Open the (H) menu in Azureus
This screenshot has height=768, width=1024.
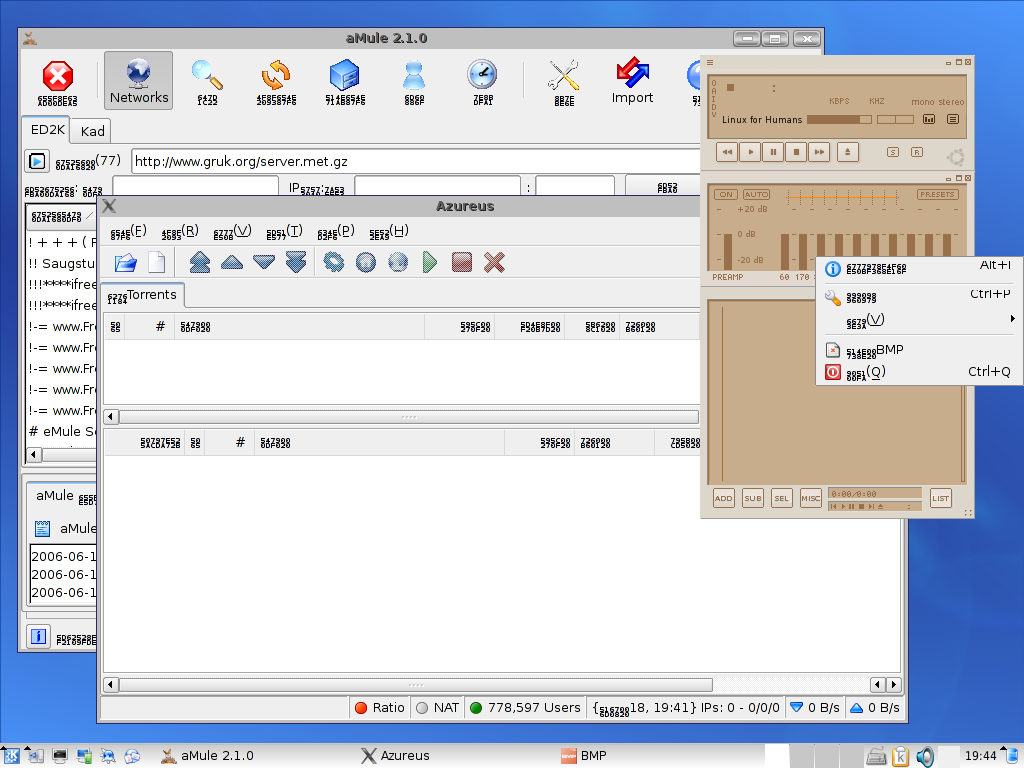click(x=389, y=231)
